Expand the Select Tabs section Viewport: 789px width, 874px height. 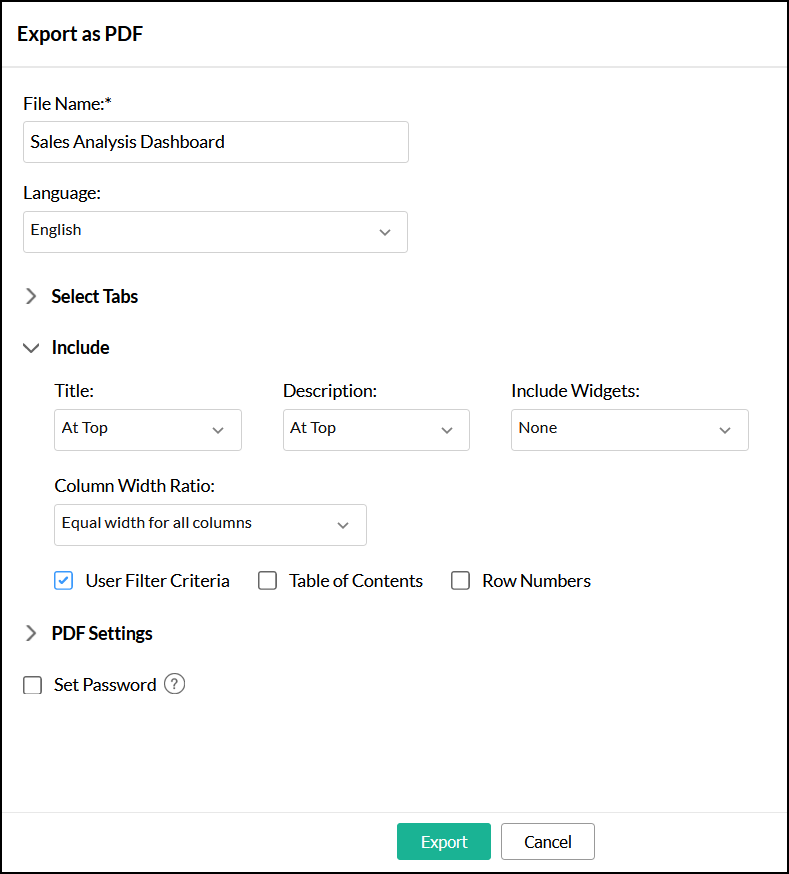pyautogui.click(x=30, y=296)
